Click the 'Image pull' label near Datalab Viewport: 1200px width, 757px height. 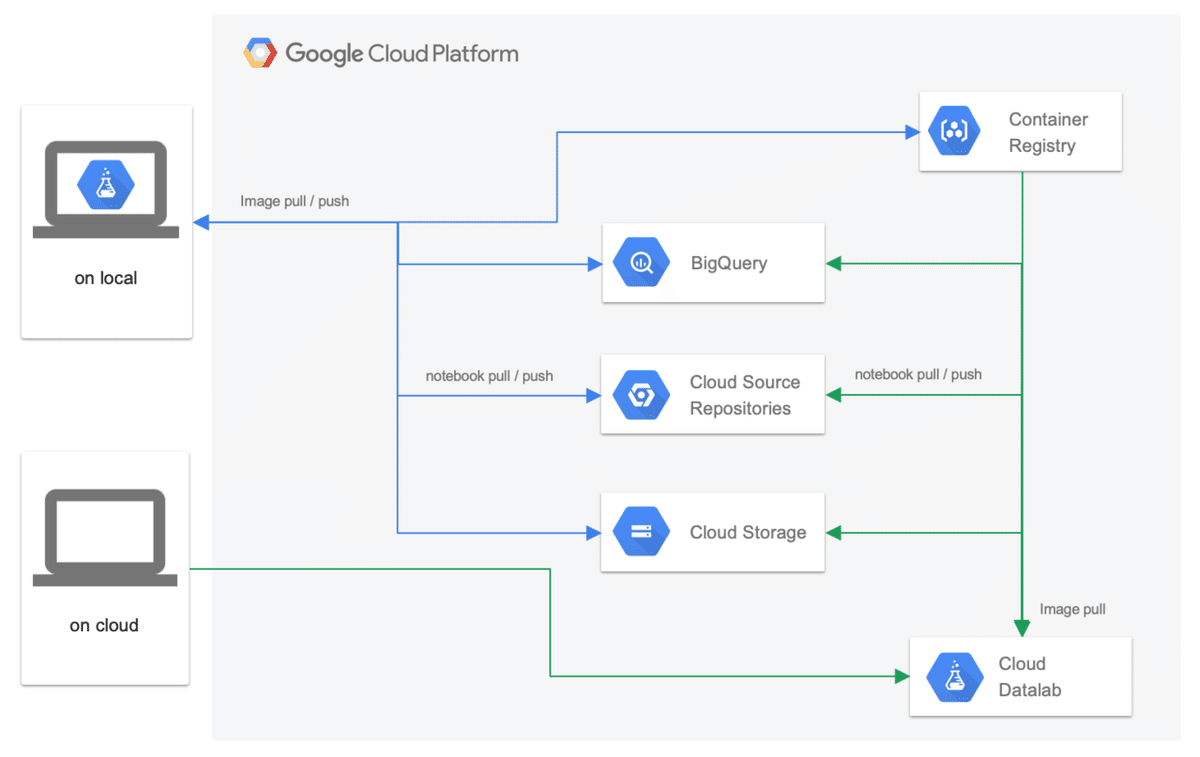tap(1073, 609)
